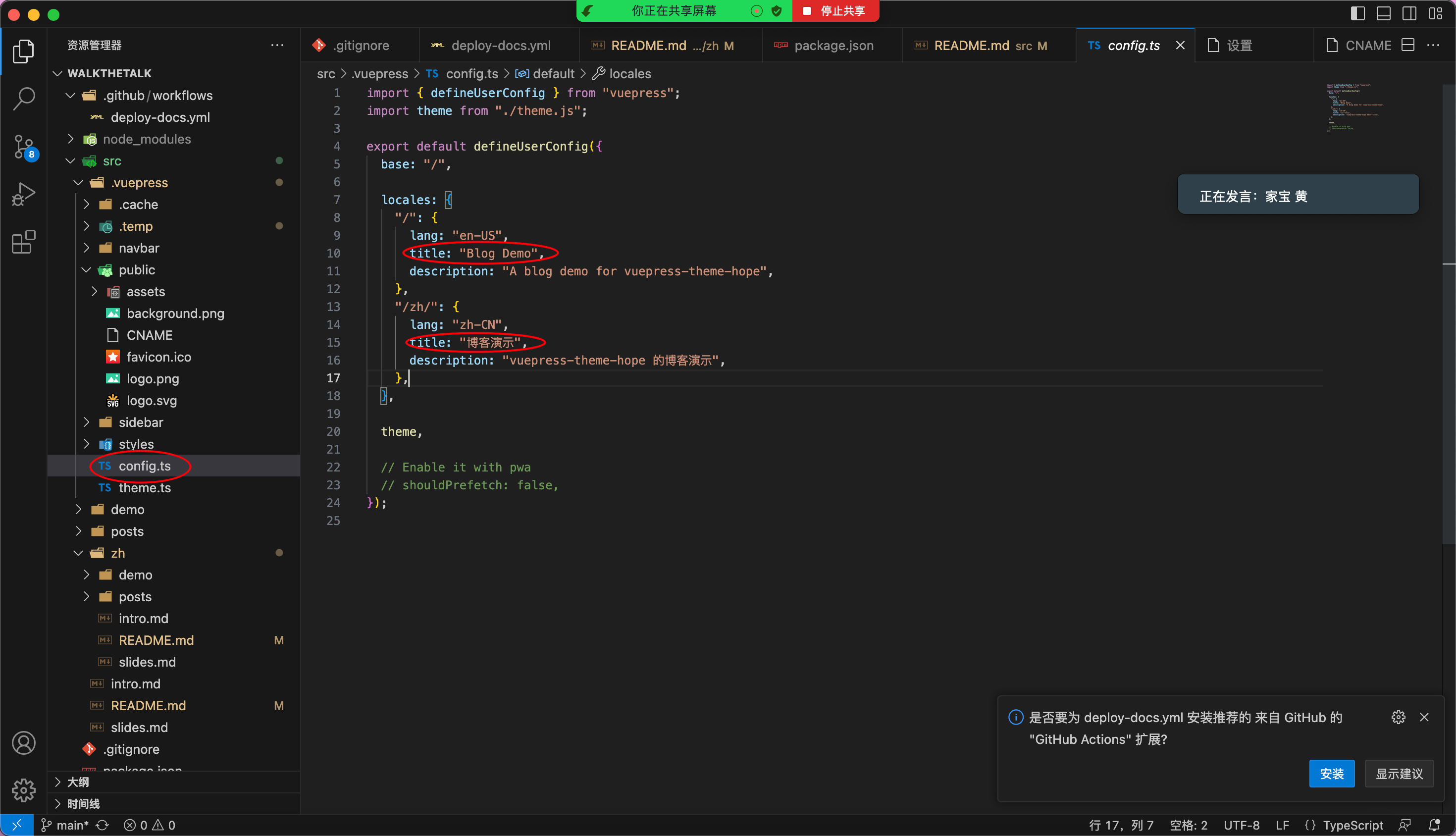
Task: Click Synchronize Changes icon next to main*
Action: (x=102, y=825)
